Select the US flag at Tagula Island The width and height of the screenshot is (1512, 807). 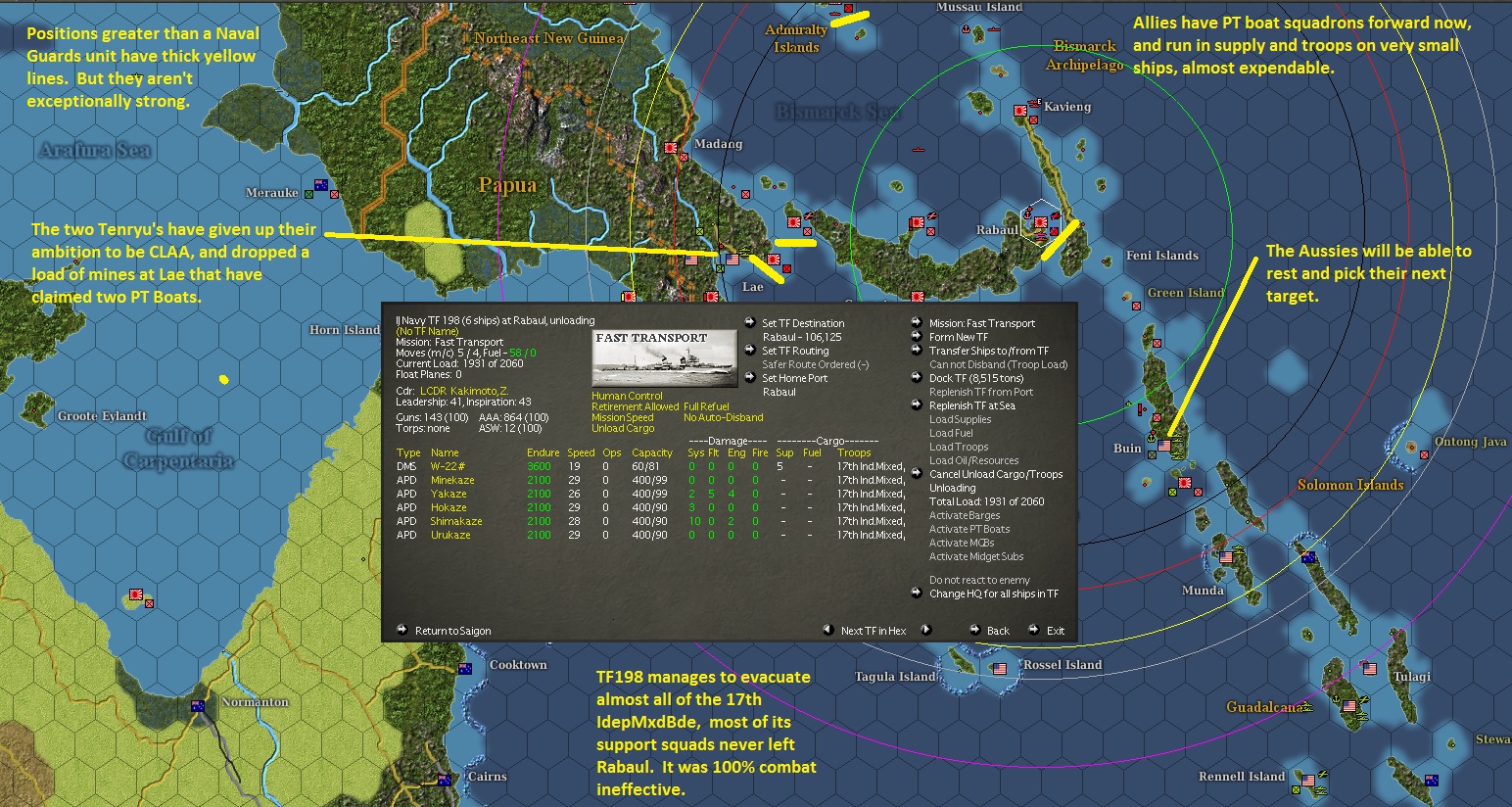pos(1000,669)
